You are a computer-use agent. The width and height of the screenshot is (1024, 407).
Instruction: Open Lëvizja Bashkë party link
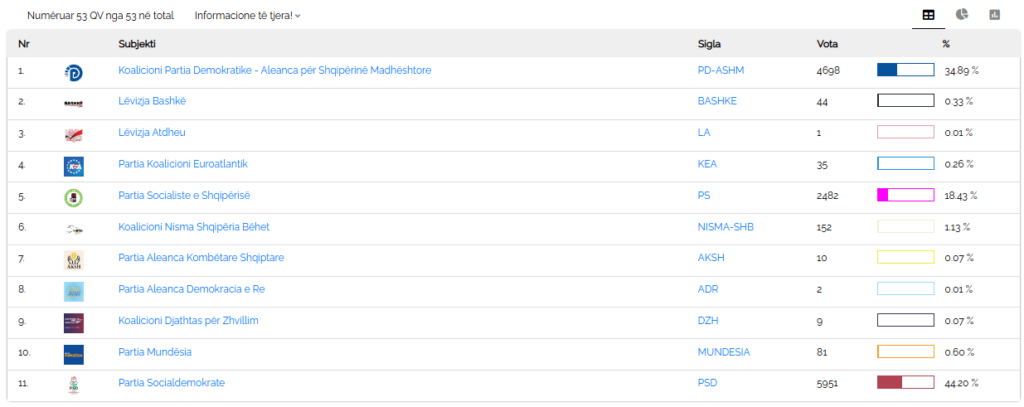click(152, 101)
